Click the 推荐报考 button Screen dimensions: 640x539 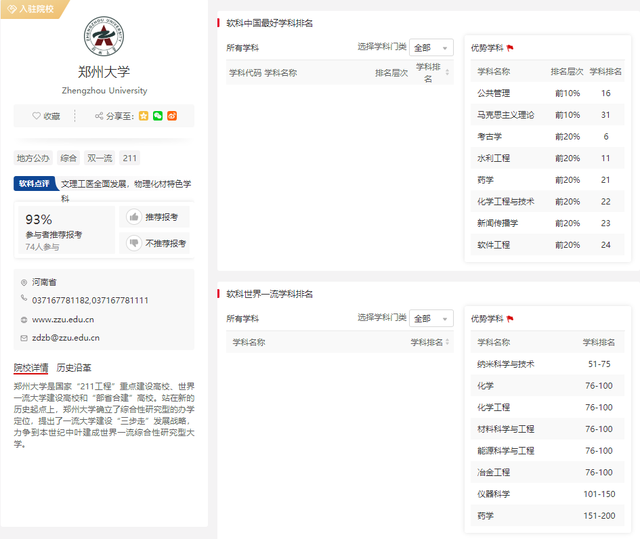154,217
